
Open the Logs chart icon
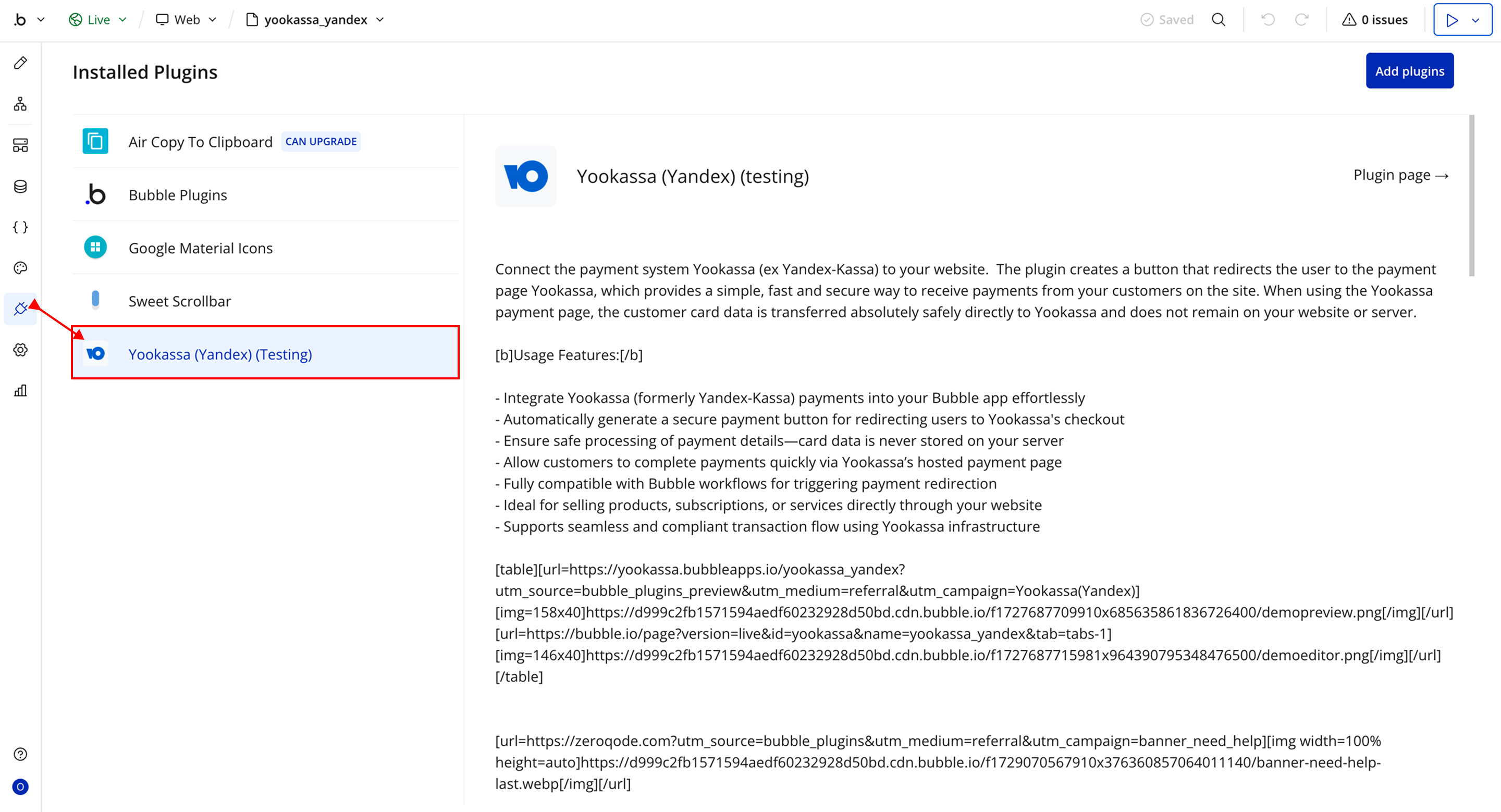click(x=20, y=391)
